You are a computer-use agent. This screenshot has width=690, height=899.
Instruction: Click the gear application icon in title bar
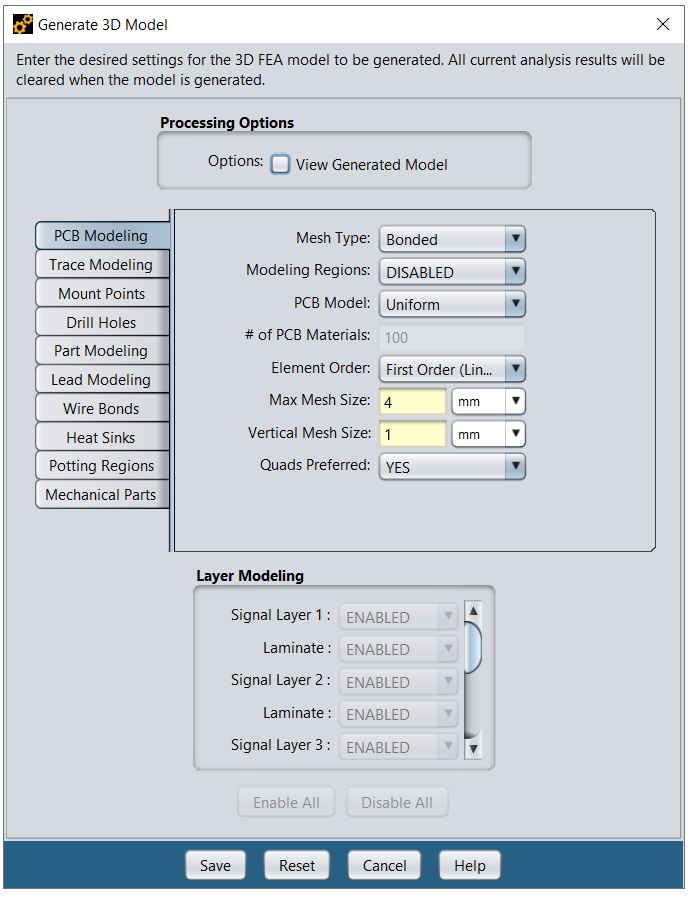pos(22,24)
